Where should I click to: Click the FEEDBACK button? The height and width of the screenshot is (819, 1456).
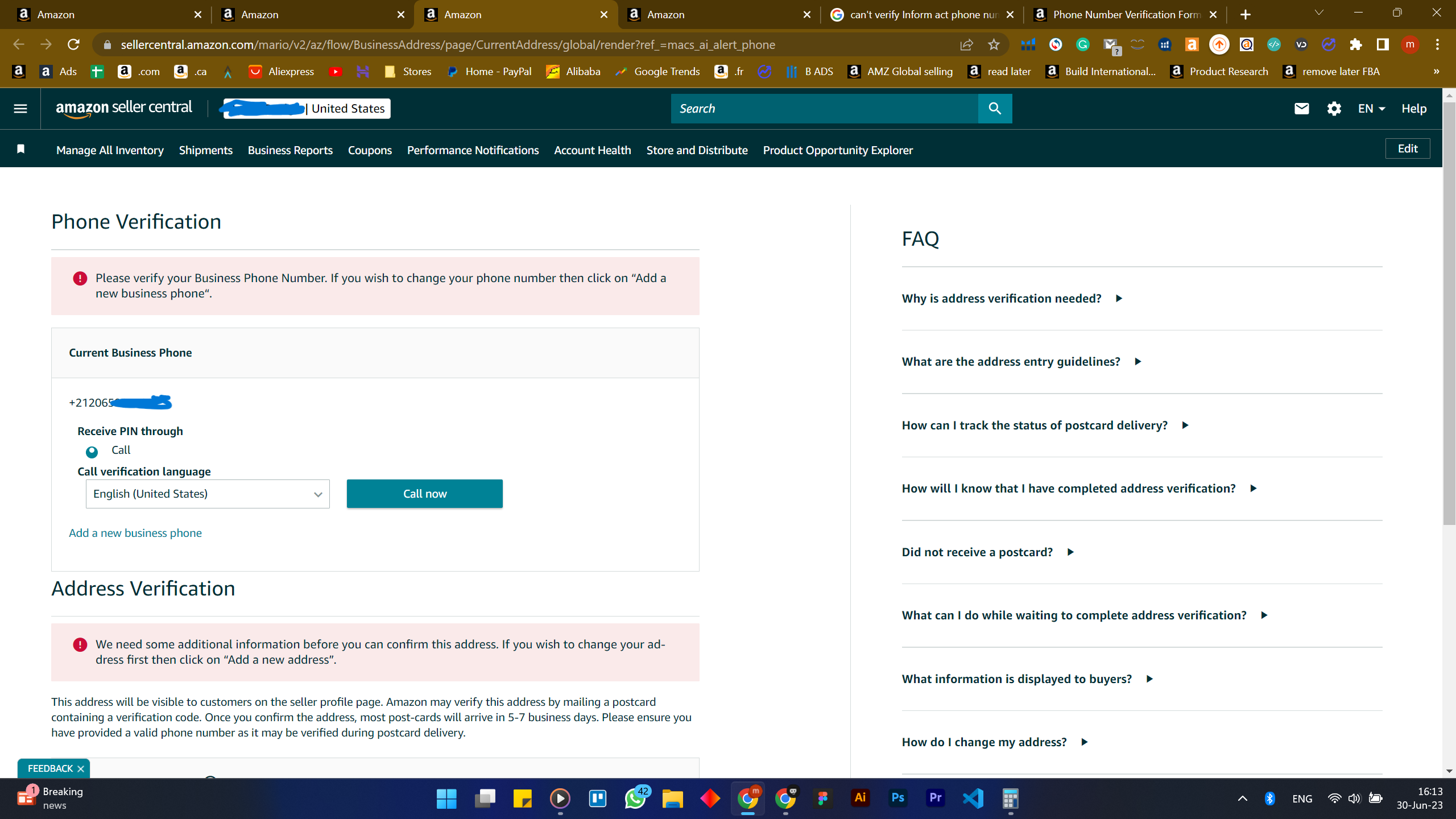(50, 768)
